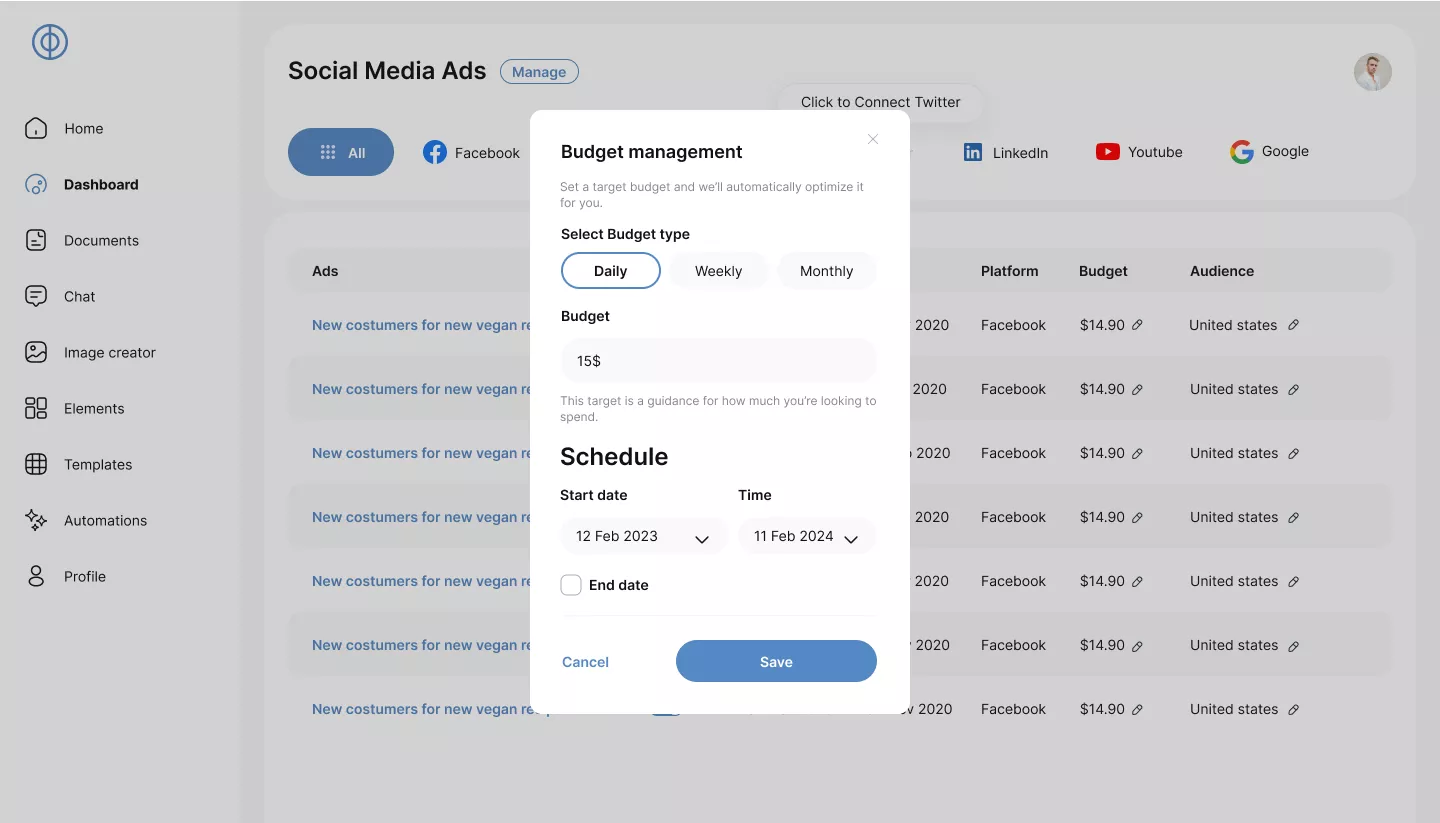
Task: Click the Chat bubble icon
Action: [36, 296]
